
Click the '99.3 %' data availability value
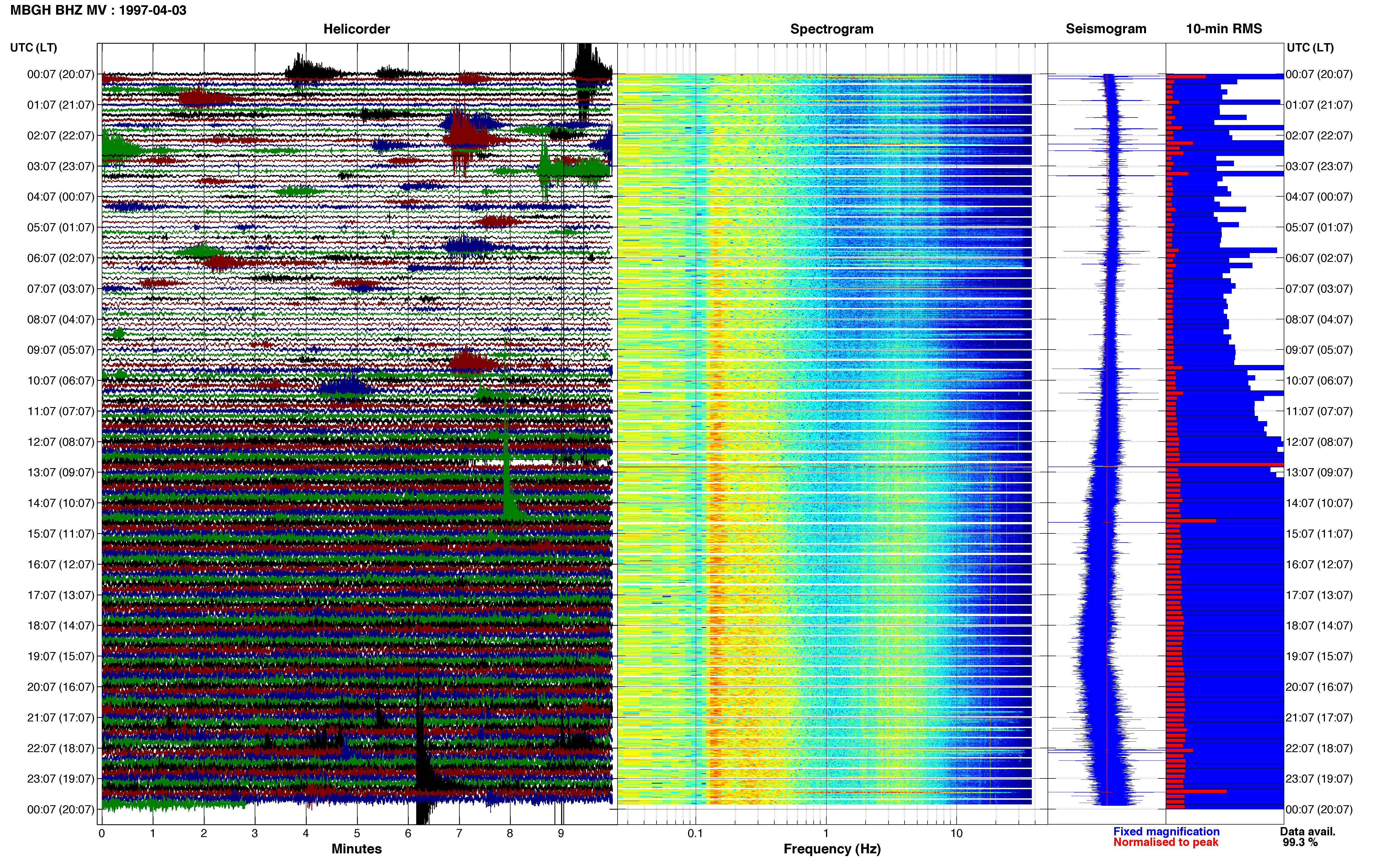pyautogui.click(x=1300, y=842)
